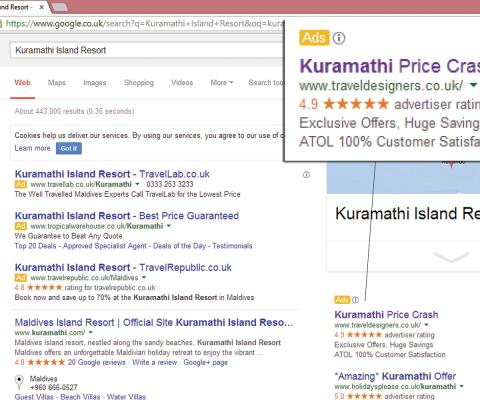The image size is (480, 400).
Task: Select the Web search tab
Action: pyautogui.click(x=22, y=83)
